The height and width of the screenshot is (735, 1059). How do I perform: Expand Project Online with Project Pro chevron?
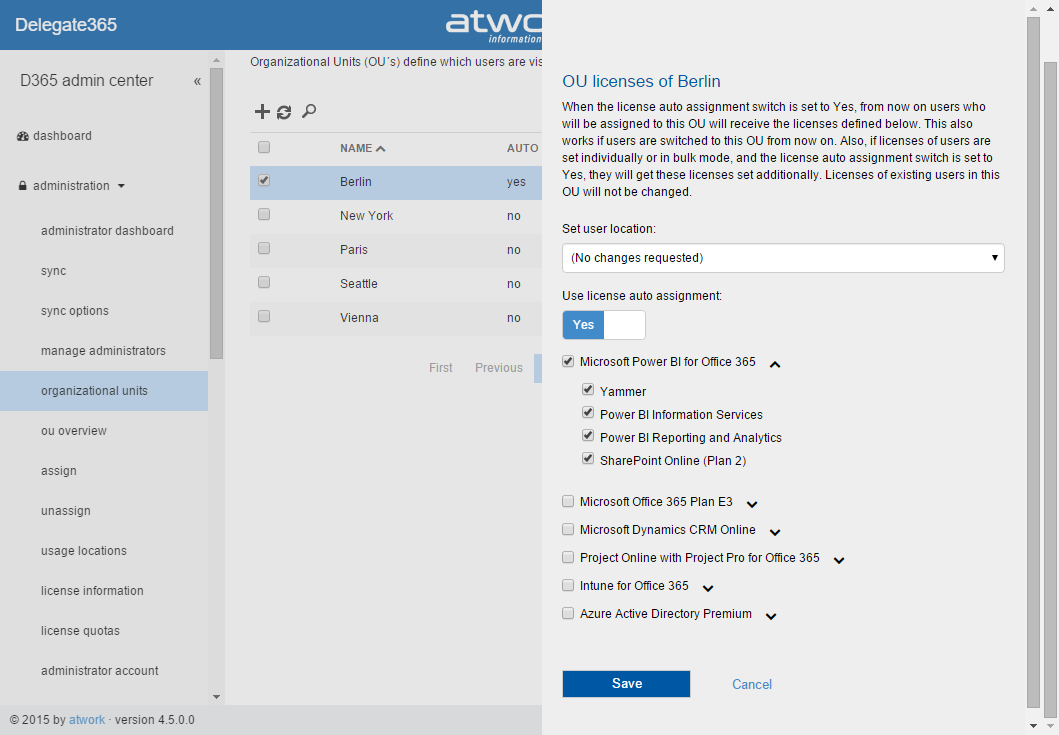[839, 560]
